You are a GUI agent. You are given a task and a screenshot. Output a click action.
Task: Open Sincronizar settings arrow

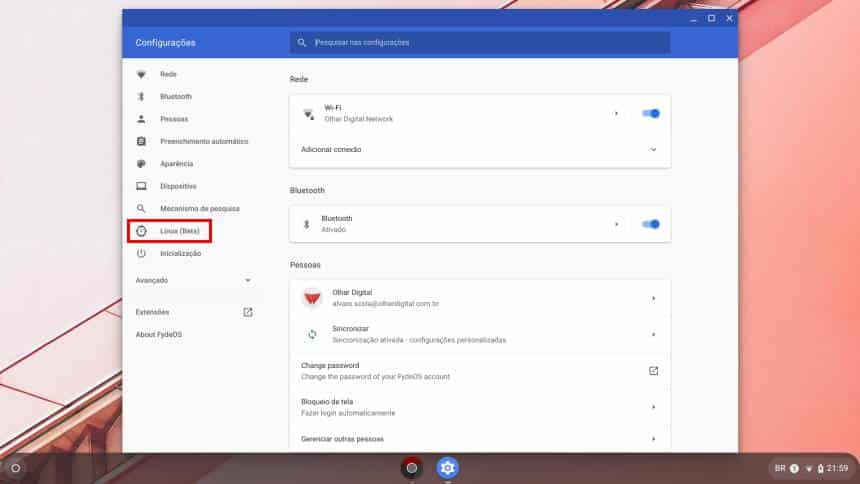[653, 334]
